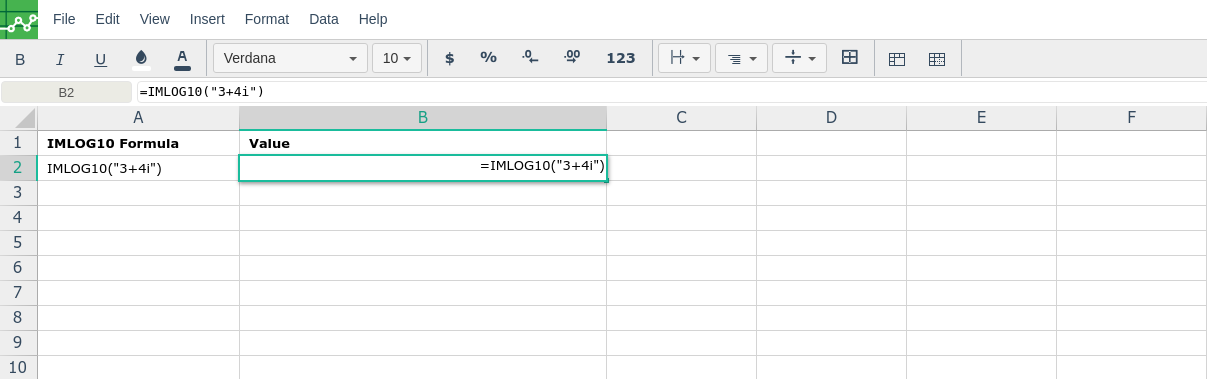Open the background fill color picker
The image size is (1207, 379).
(x=141, y=58)
